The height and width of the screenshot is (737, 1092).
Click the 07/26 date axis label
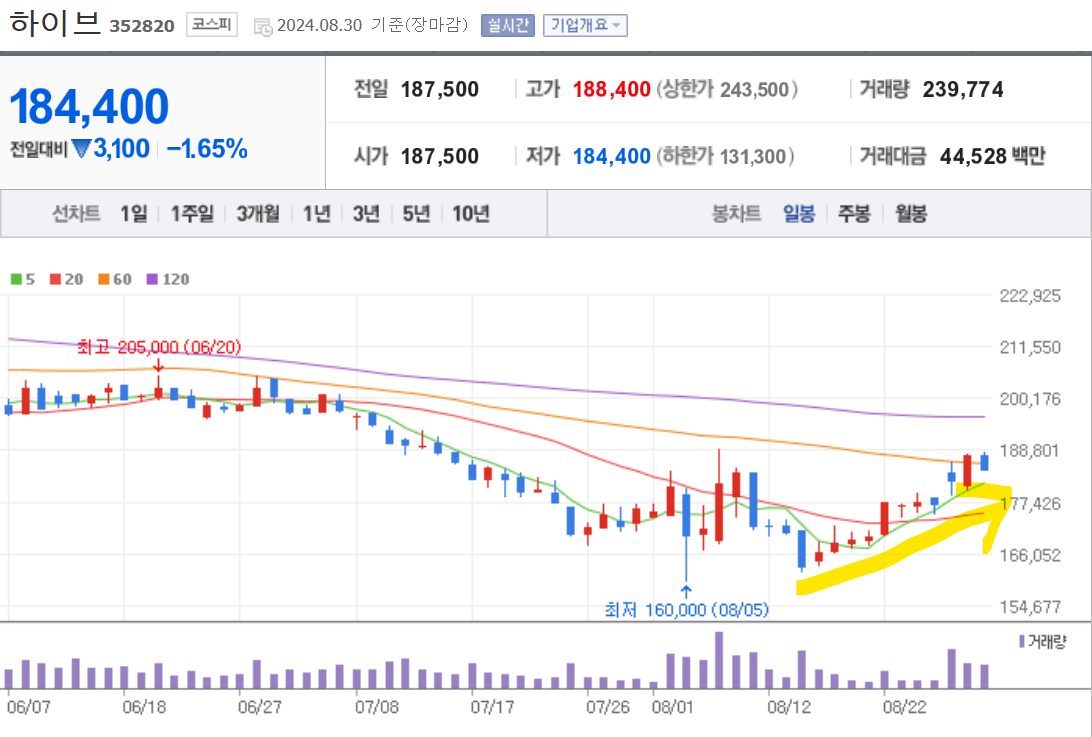pyautogui.click(x=608, y=708)
